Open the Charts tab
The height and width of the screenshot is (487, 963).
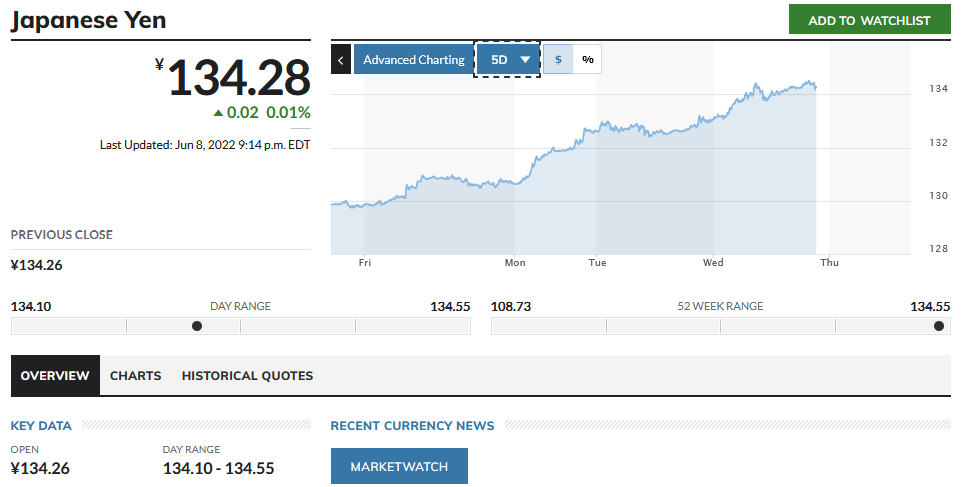pyautogui.click(x=136, y=376)
